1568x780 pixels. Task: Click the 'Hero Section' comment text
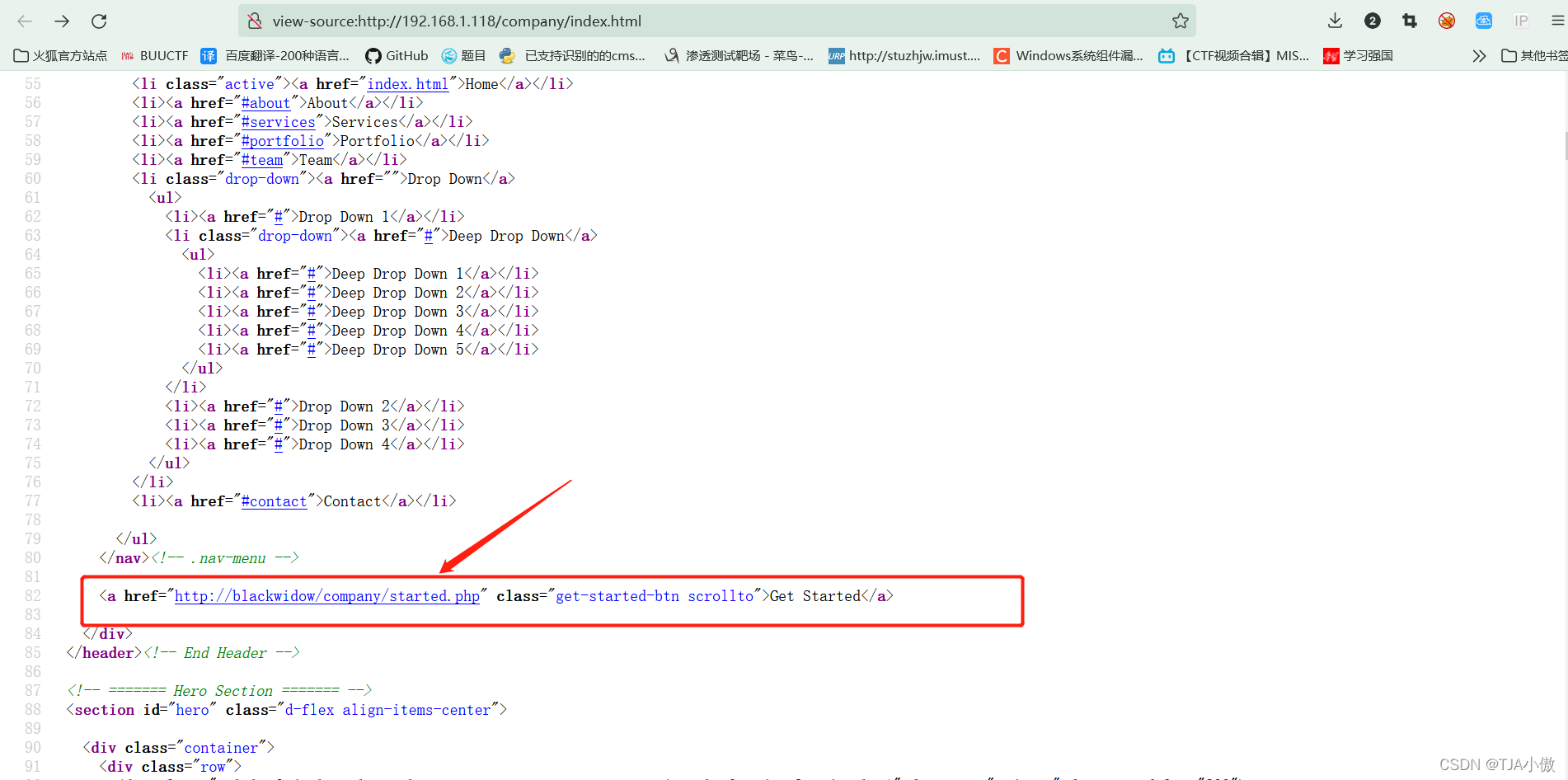[223, 691]
